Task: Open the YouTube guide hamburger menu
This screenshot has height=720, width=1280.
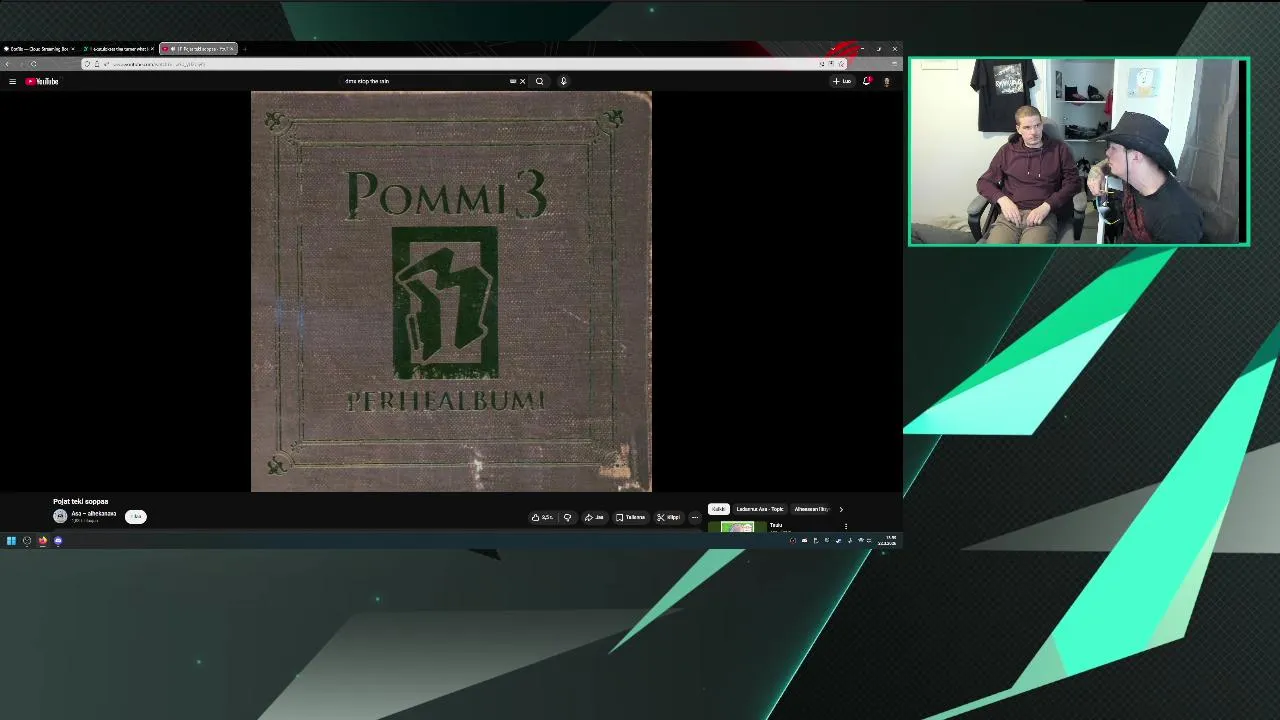Action: pyautogui.click(x=12, y=81)
